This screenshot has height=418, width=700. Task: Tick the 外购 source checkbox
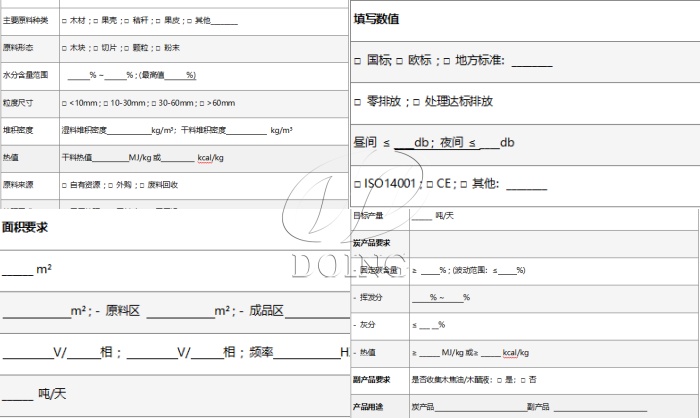(x=110, y=185)
